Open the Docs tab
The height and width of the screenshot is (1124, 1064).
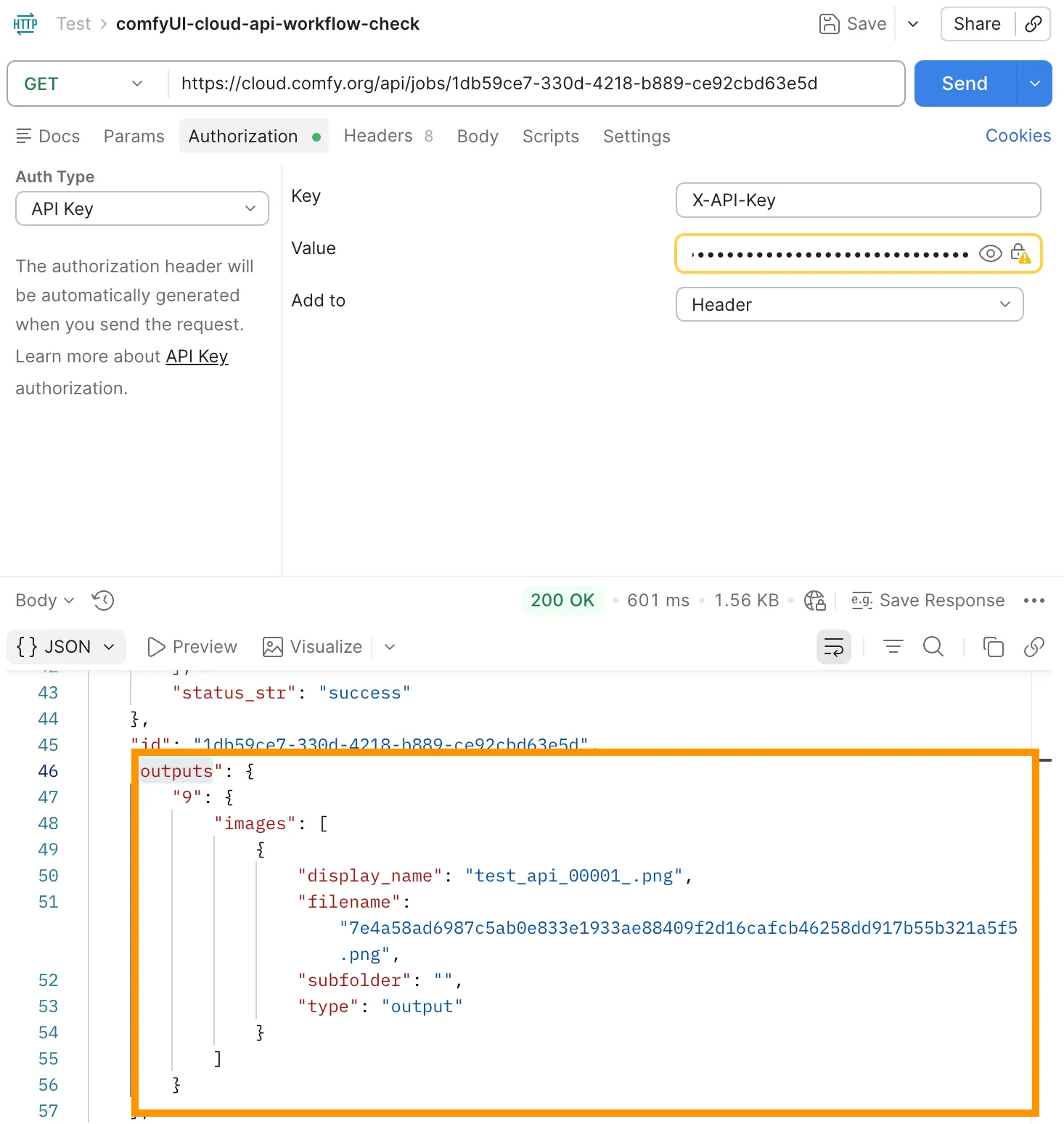(48, 136)
